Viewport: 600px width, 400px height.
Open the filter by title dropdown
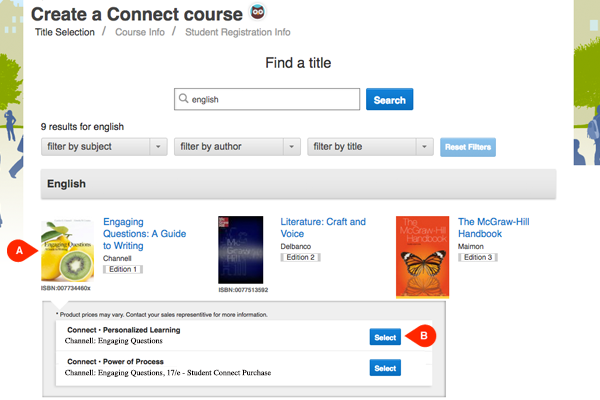(x=370, y=147)
